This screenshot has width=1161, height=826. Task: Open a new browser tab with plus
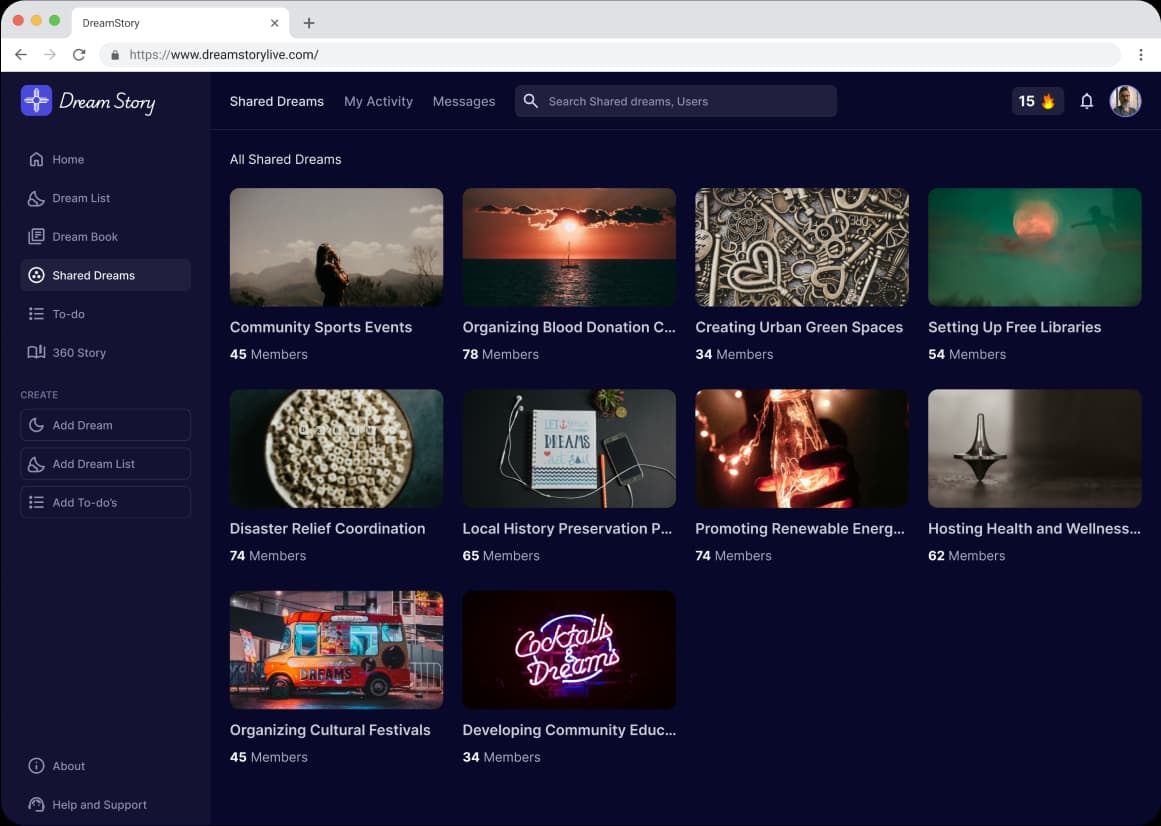click(309, 23)
